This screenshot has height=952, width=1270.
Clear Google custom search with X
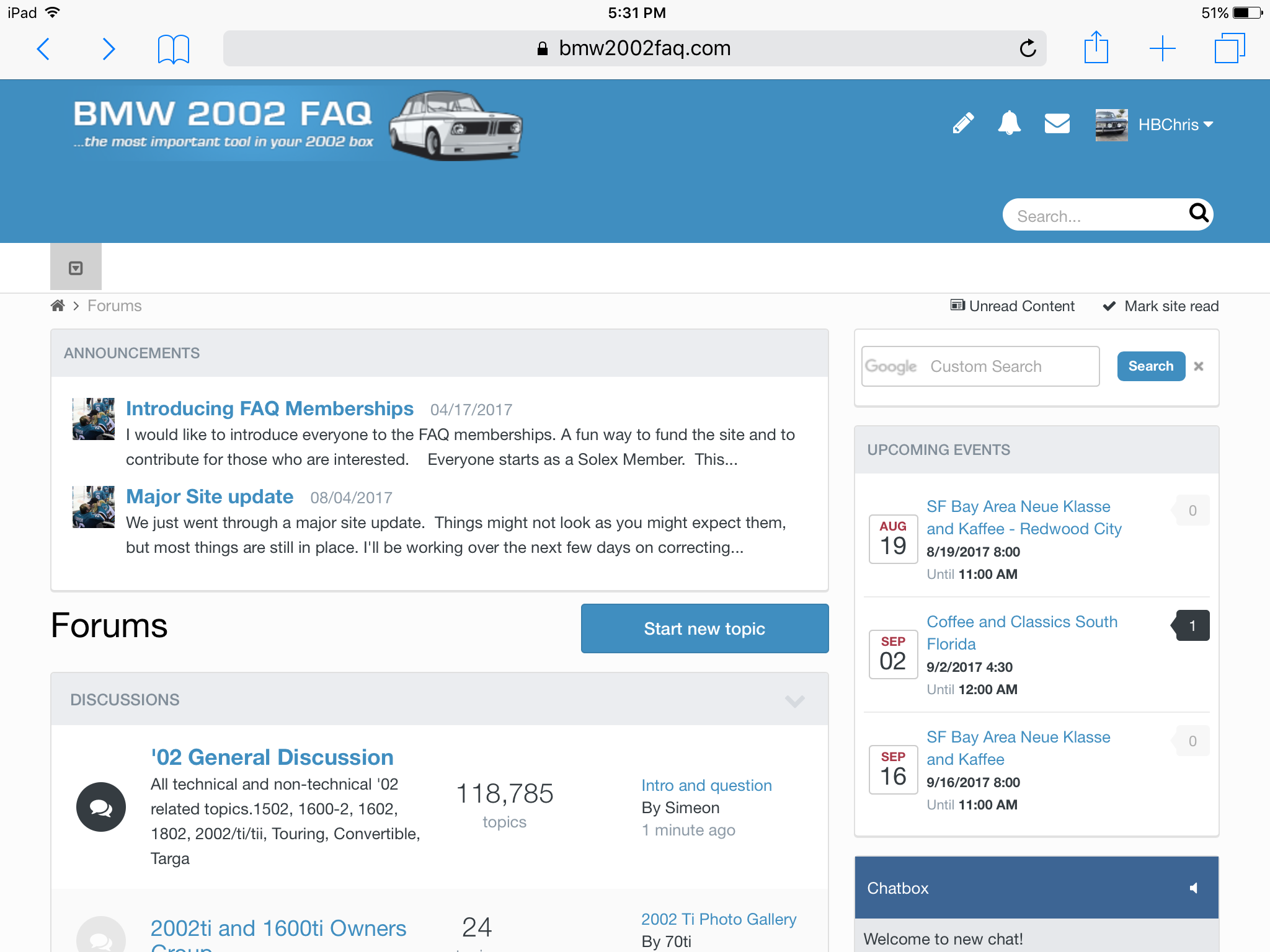(1199, 366)
